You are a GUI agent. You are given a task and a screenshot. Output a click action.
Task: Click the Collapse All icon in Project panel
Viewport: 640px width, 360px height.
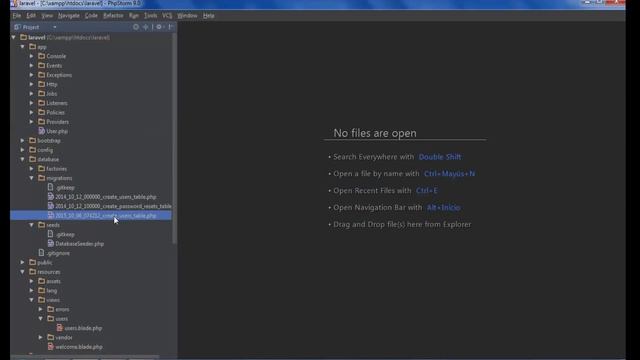point(146,27)
